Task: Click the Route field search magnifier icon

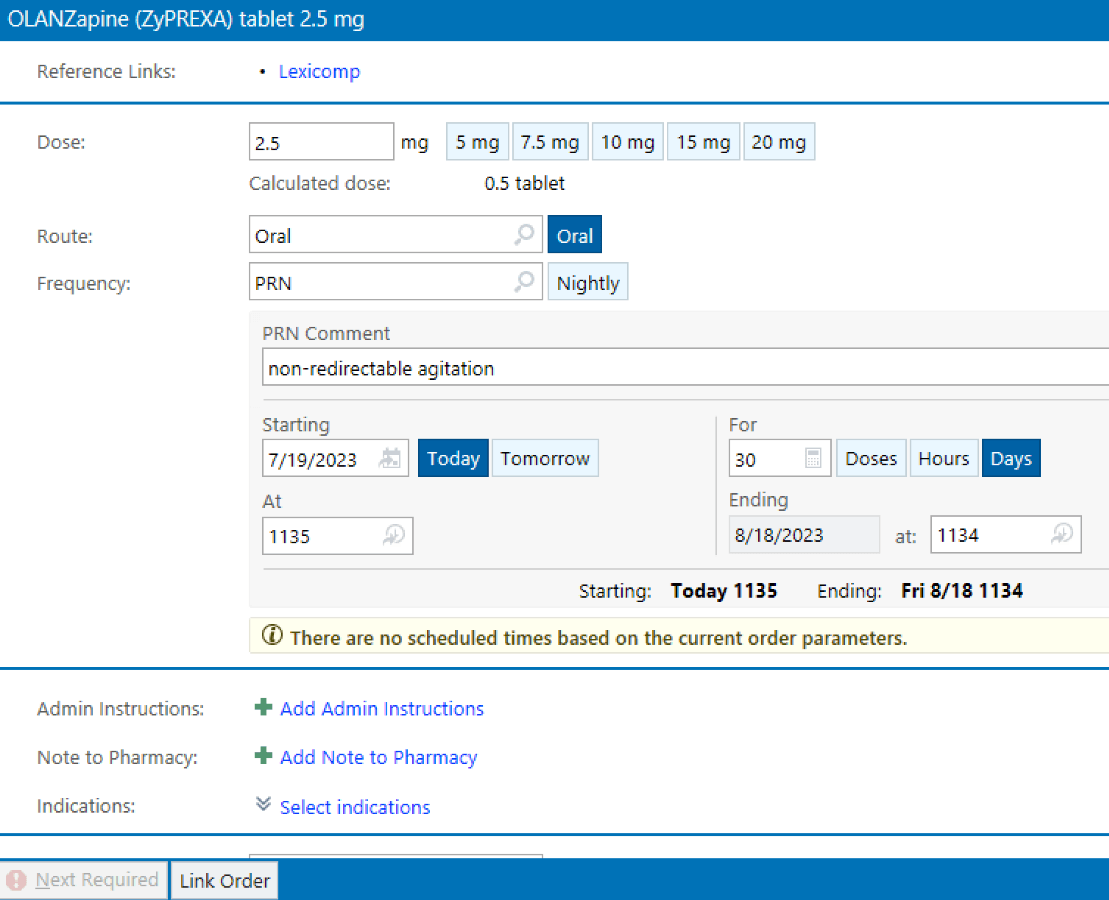Action: (524, 236)
